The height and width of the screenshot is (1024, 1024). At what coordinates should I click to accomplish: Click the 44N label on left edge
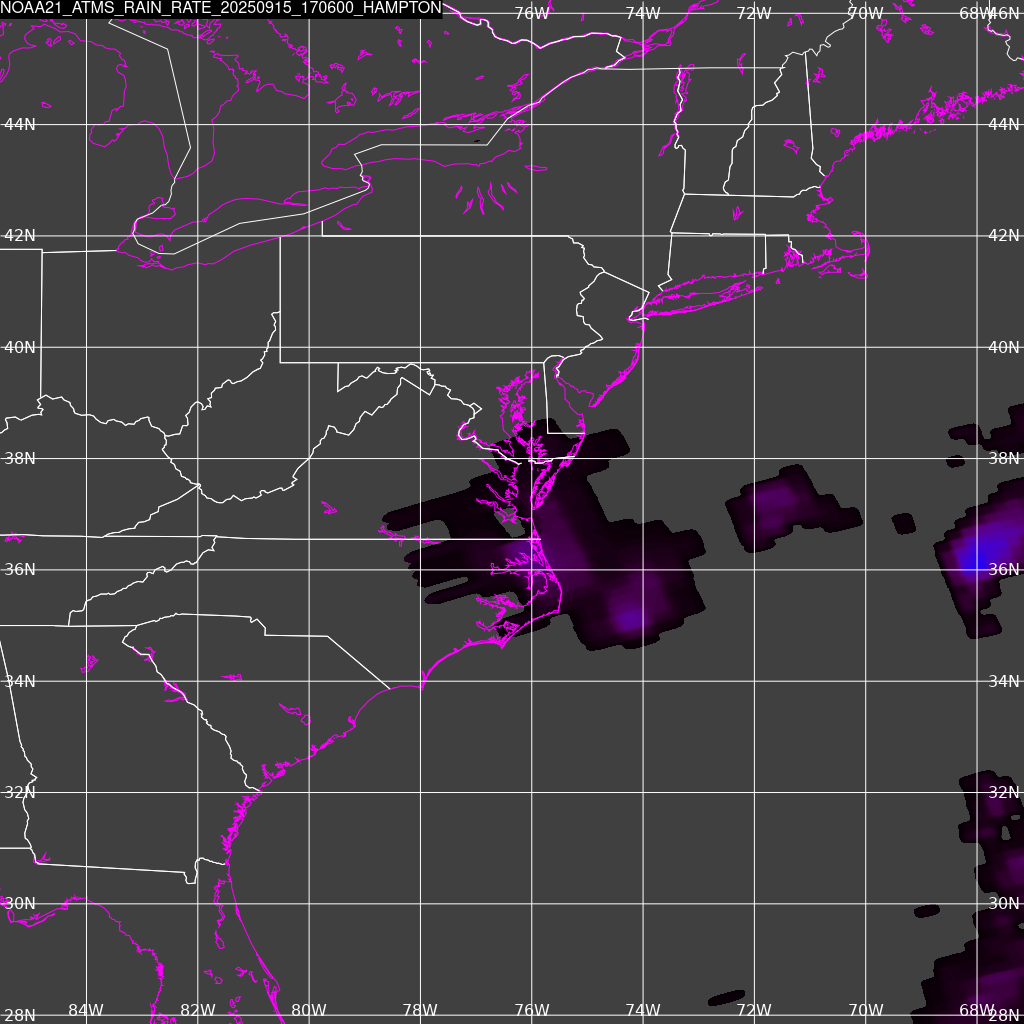(20, 124)
